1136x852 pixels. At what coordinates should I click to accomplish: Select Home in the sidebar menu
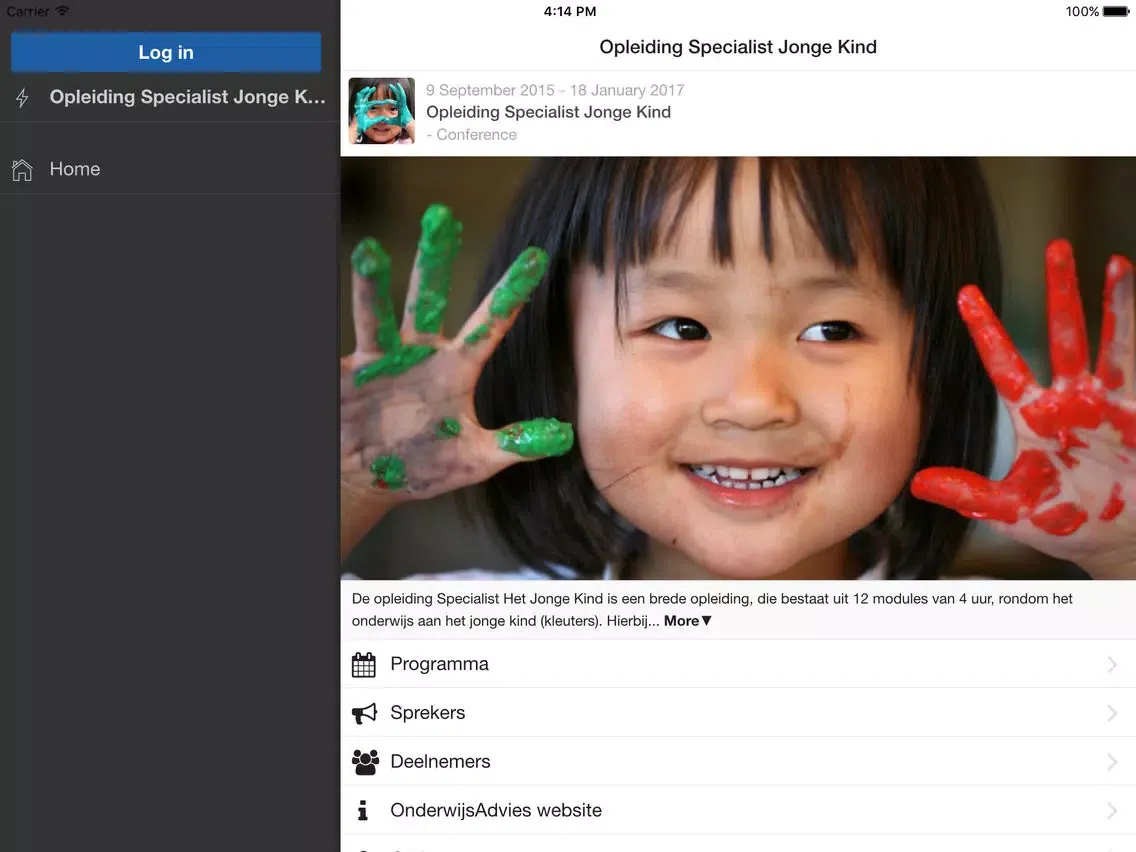(75, 169)
